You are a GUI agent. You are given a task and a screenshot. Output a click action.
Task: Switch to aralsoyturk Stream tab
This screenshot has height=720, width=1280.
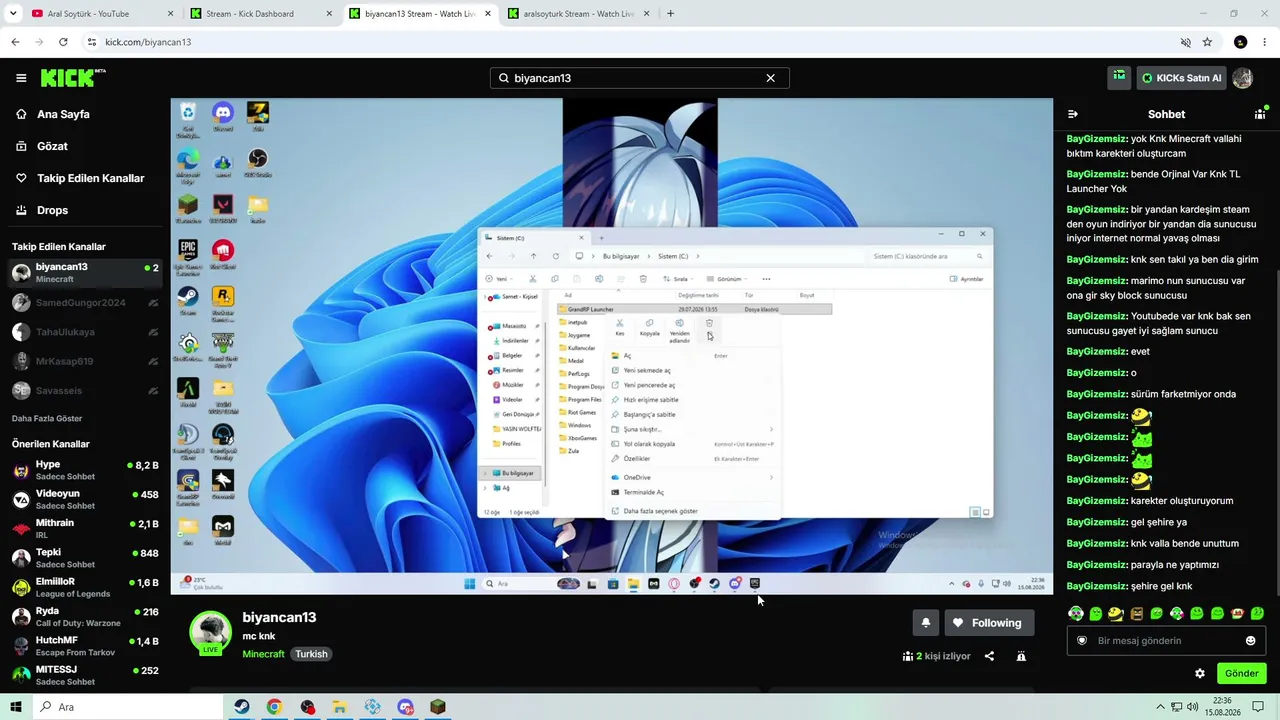click(x=578, y=14)
